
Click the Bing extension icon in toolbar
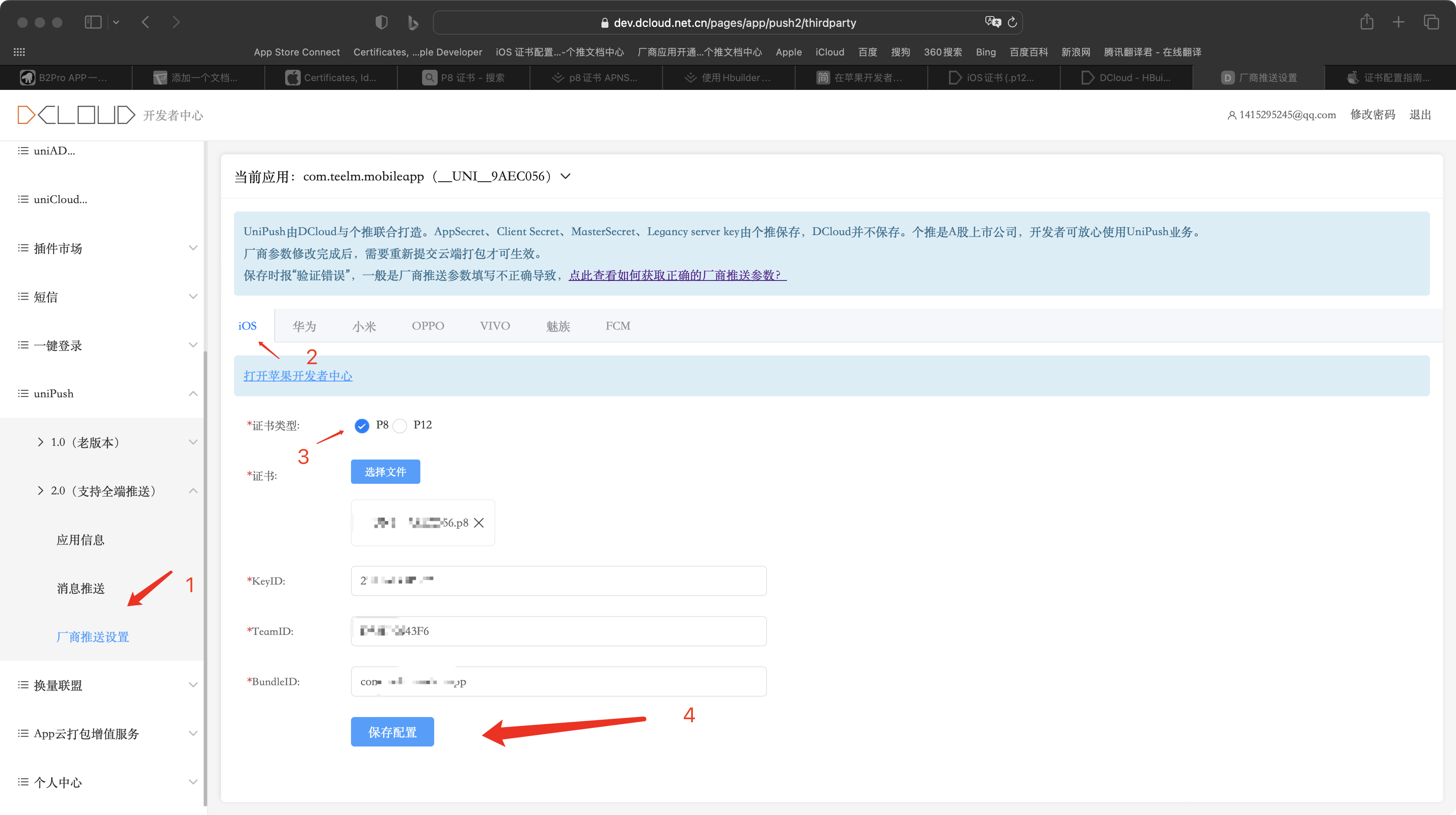[x=413, y=23]
